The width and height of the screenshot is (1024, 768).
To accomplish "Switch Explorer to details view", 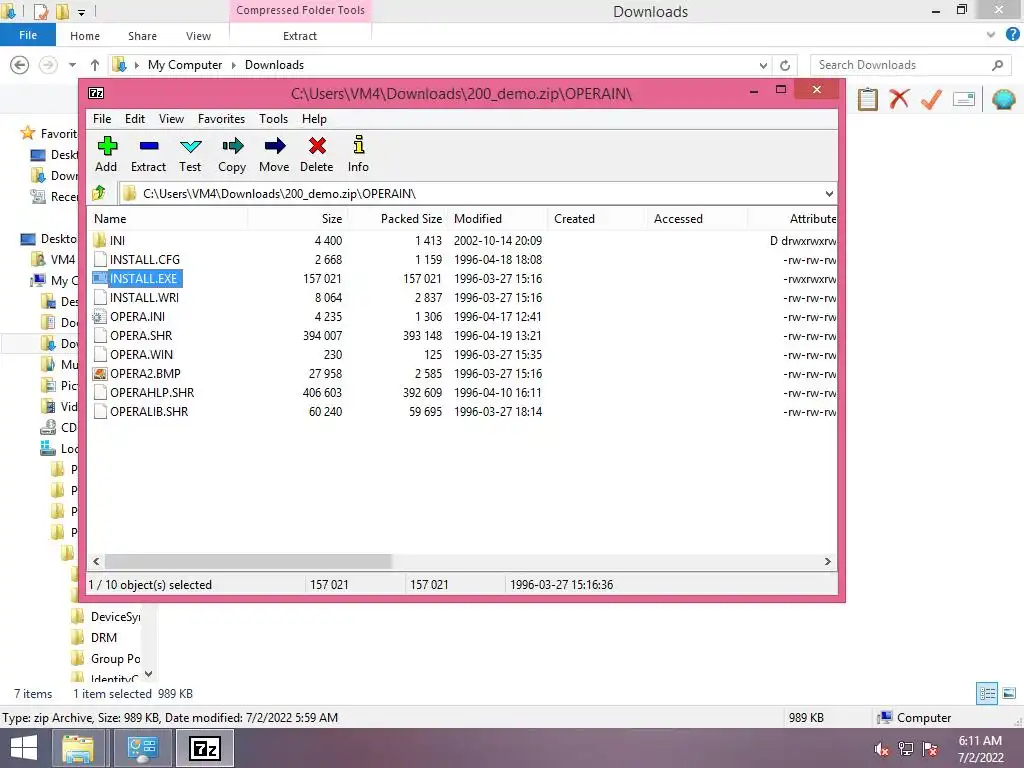I will click(x=987, y=694).
